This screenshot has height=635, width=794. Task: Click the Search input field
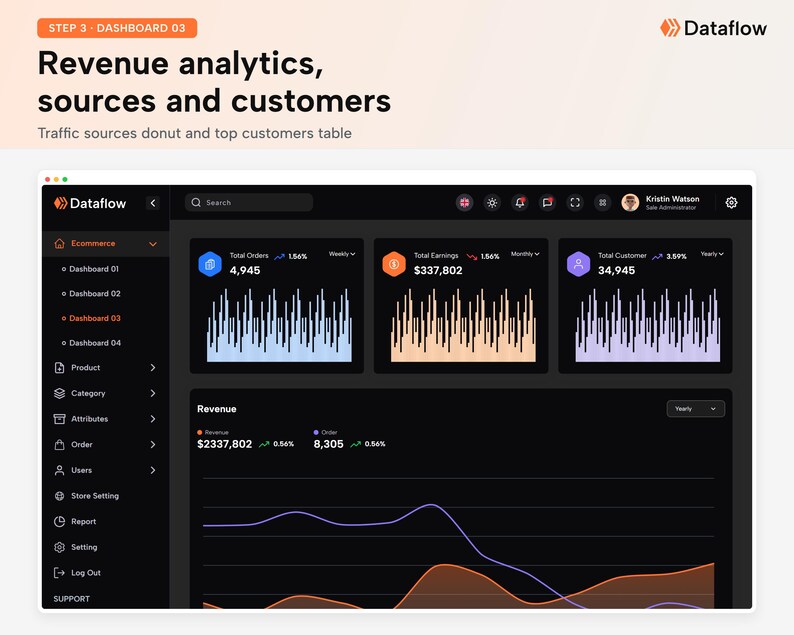tap(249, 203)
